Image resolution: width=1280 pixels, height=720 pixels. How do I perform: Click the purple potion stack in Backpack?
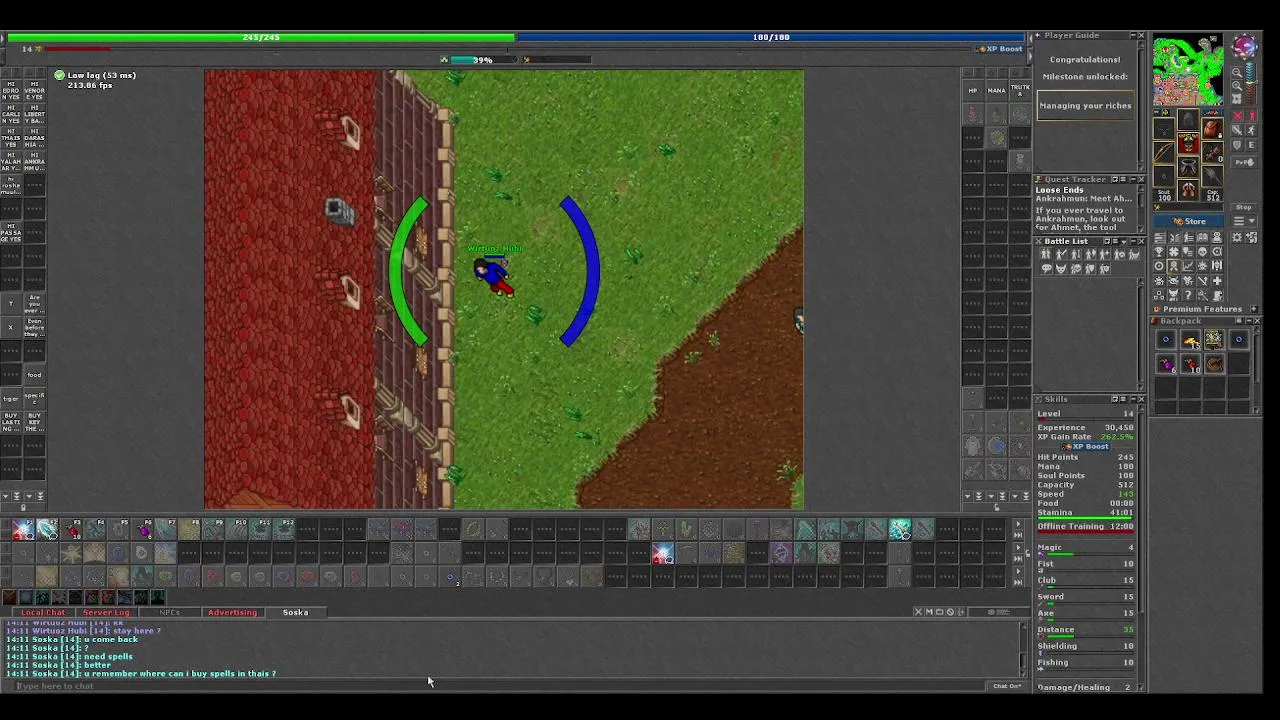point(1166,364)
